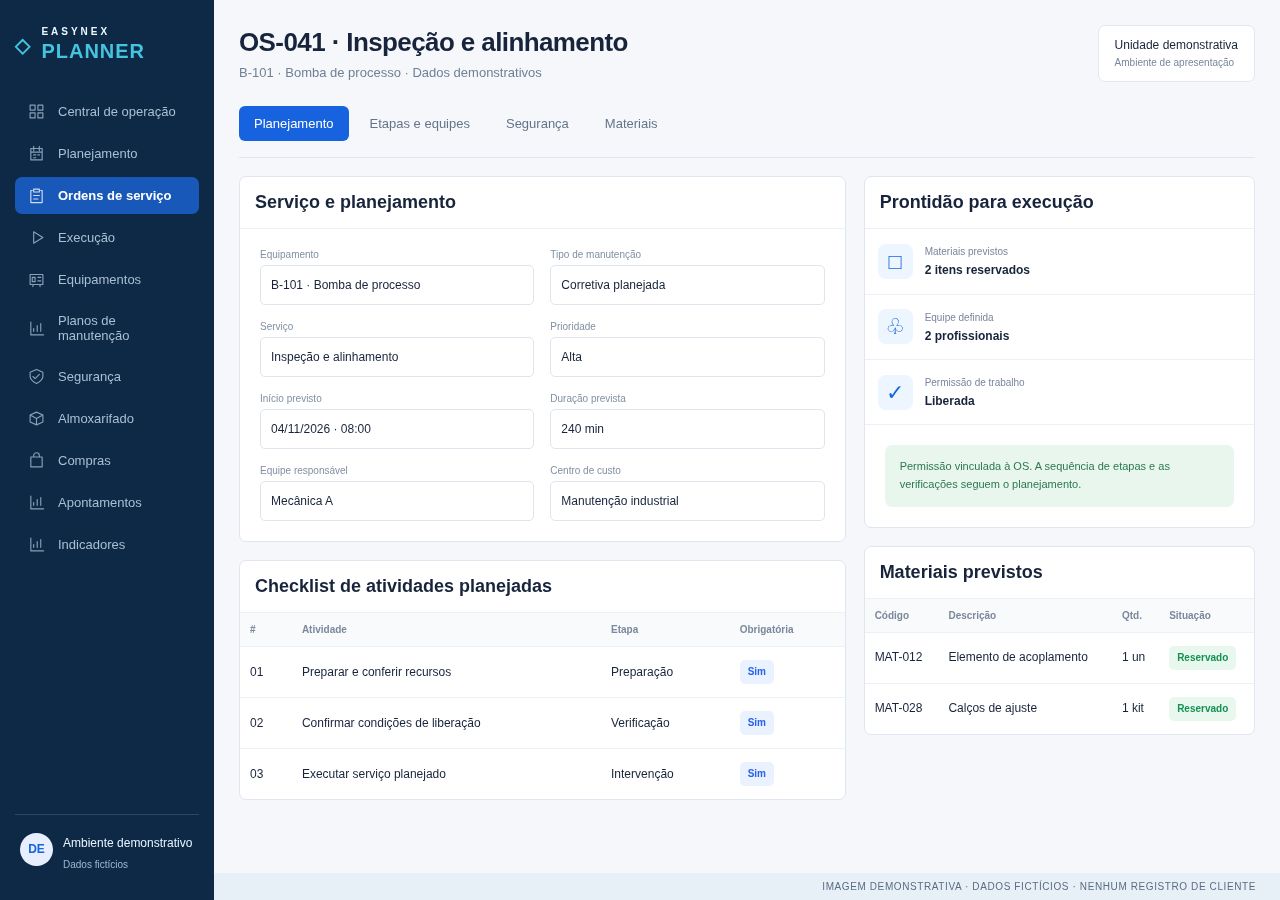Open the Etapas e equipes tab
1280x900 pixels.
point(420,123)
